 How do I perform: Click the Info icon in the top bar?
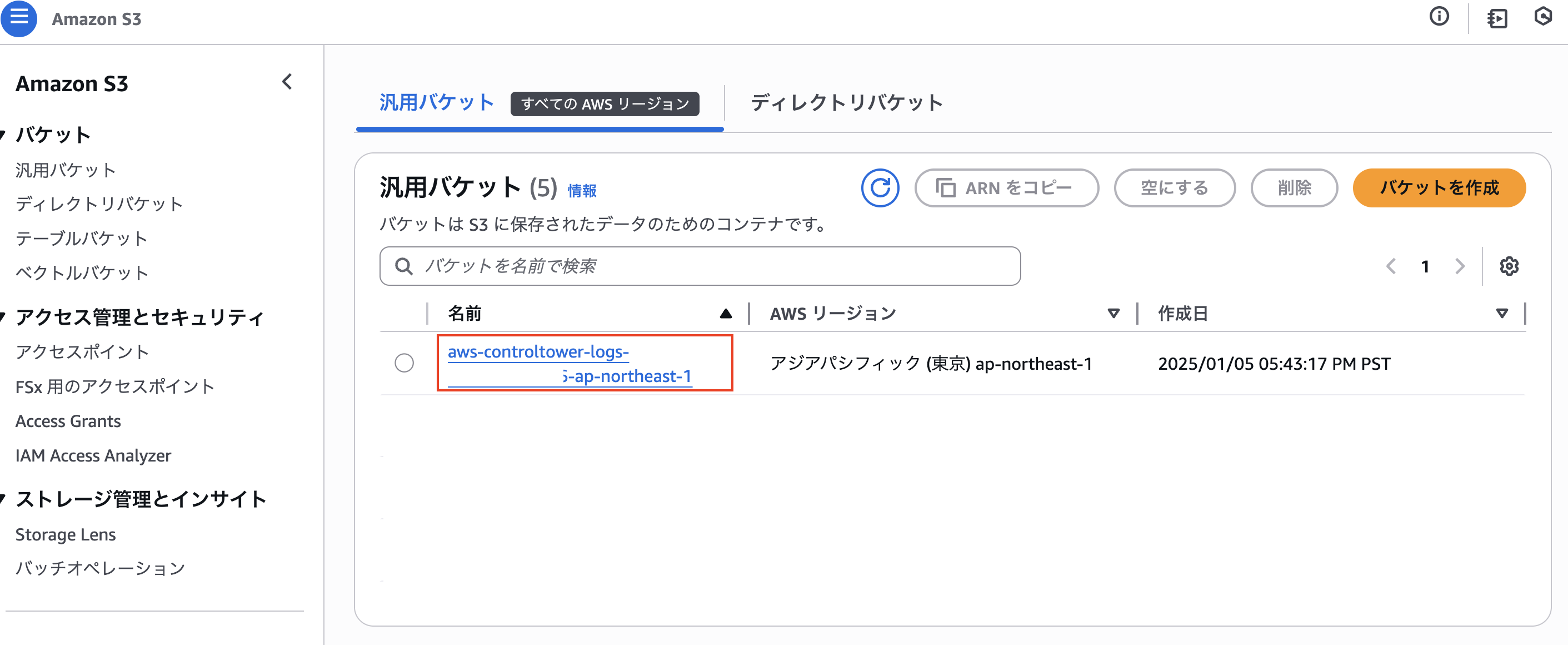tap(1440, 18)
